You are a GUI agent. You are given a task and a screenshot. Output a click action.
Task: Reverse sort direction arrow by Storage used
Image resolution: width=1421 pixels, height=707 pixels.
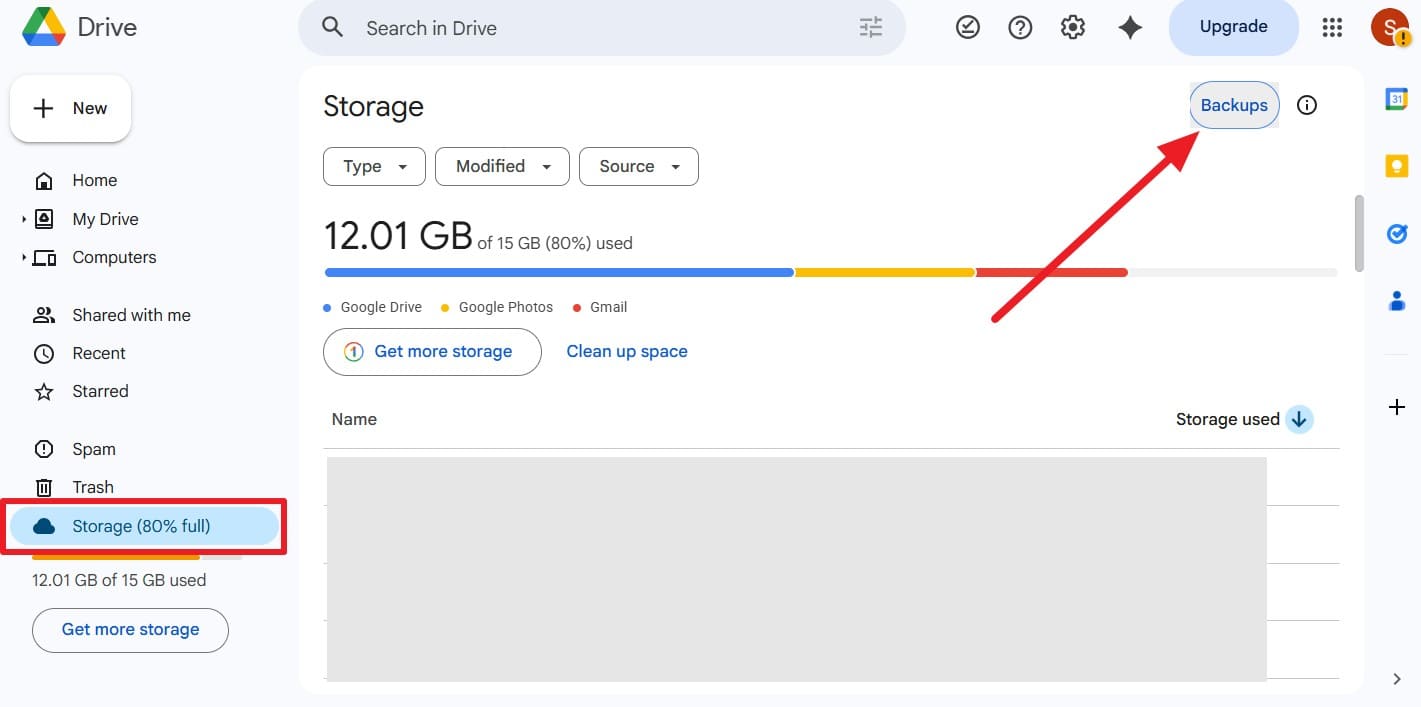pos(1299,420)
